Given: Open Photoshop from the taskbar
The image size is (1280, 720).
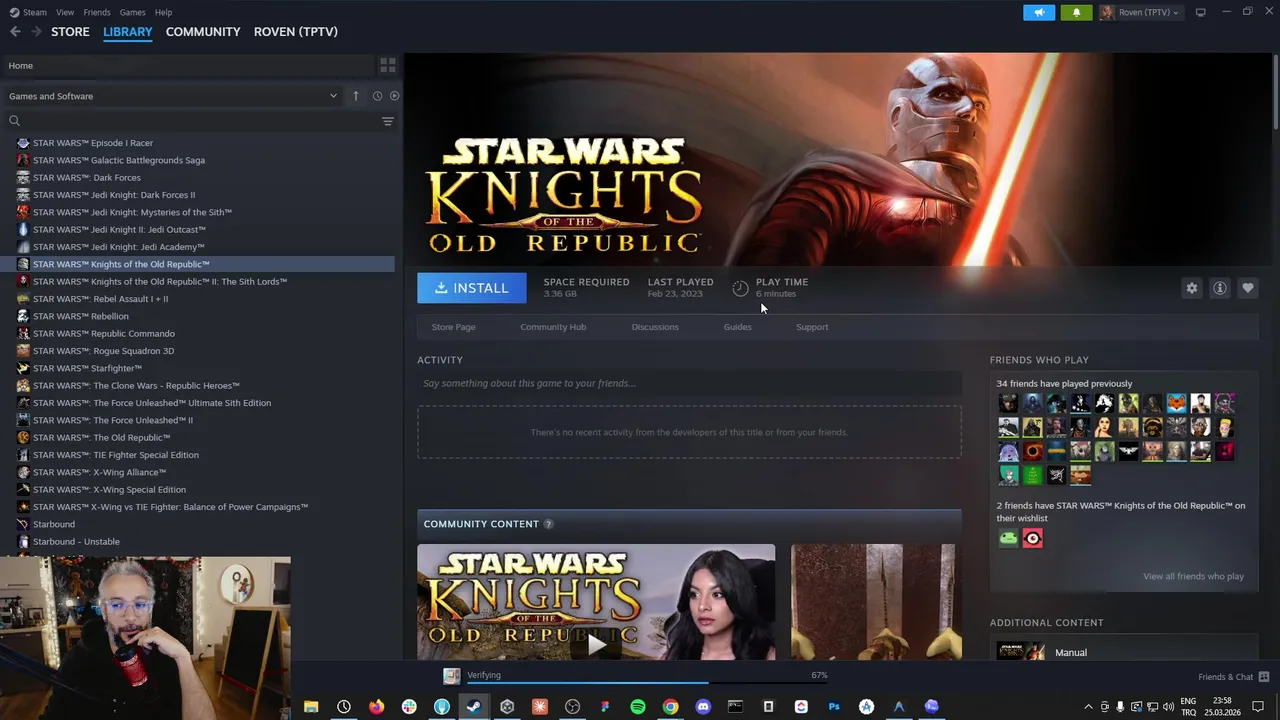Looking at the screenshot, I should pos(834,707).
